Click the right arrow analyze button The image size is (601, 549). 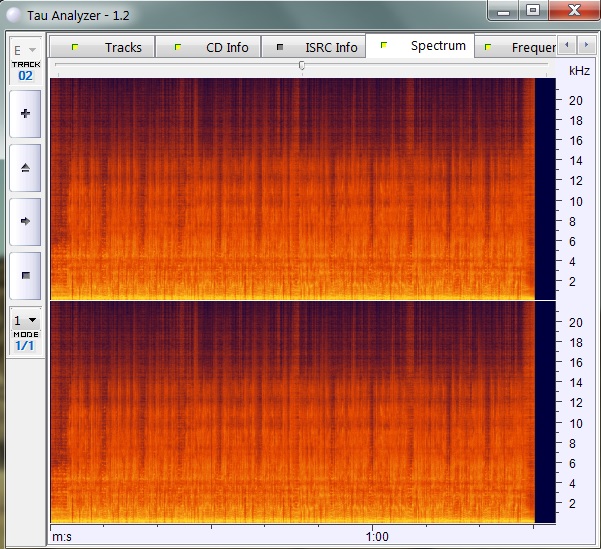tap(25, 220)
